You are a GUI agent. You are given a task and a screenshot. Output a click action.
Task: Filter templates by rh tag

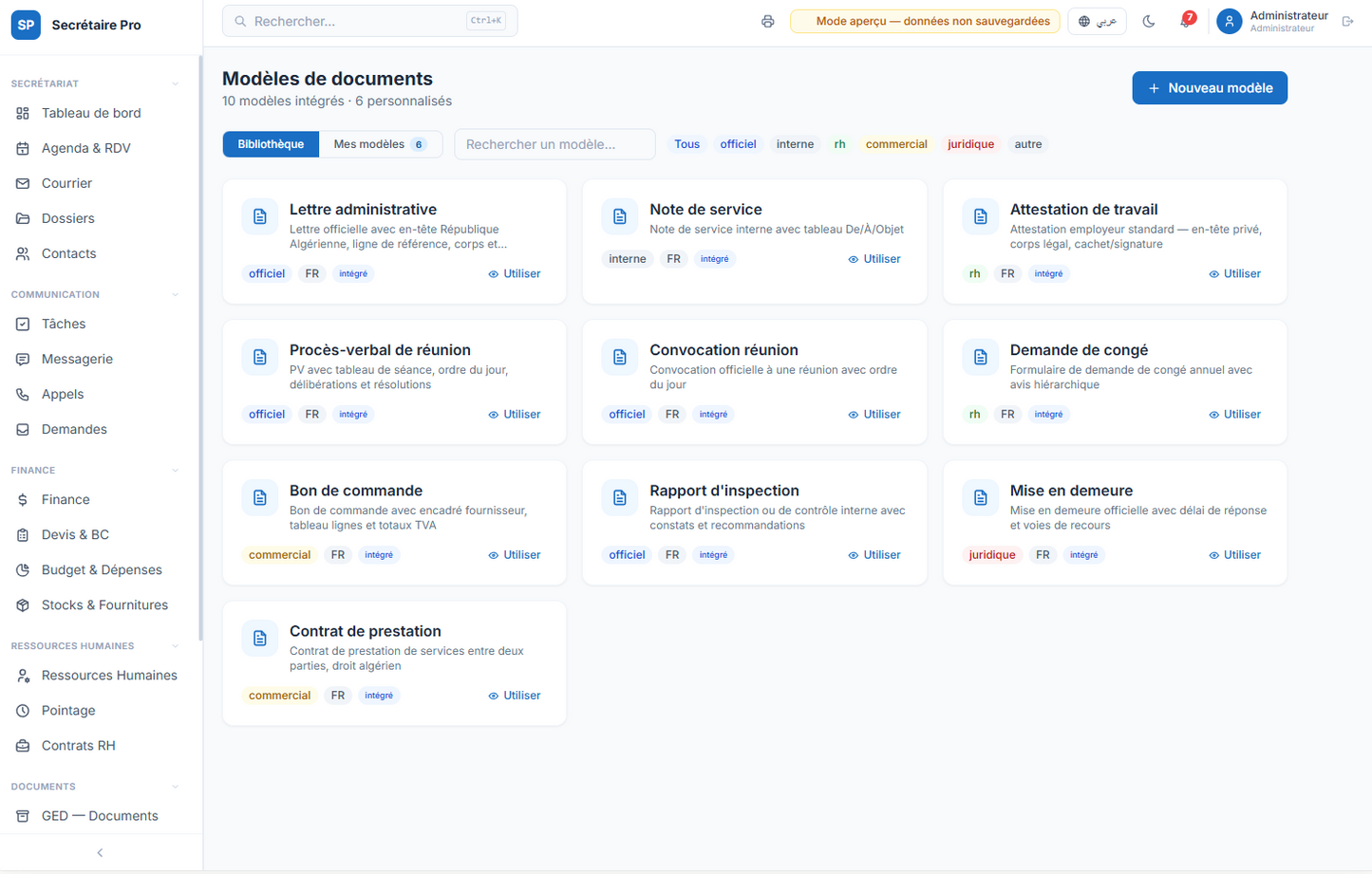point(839,144)
